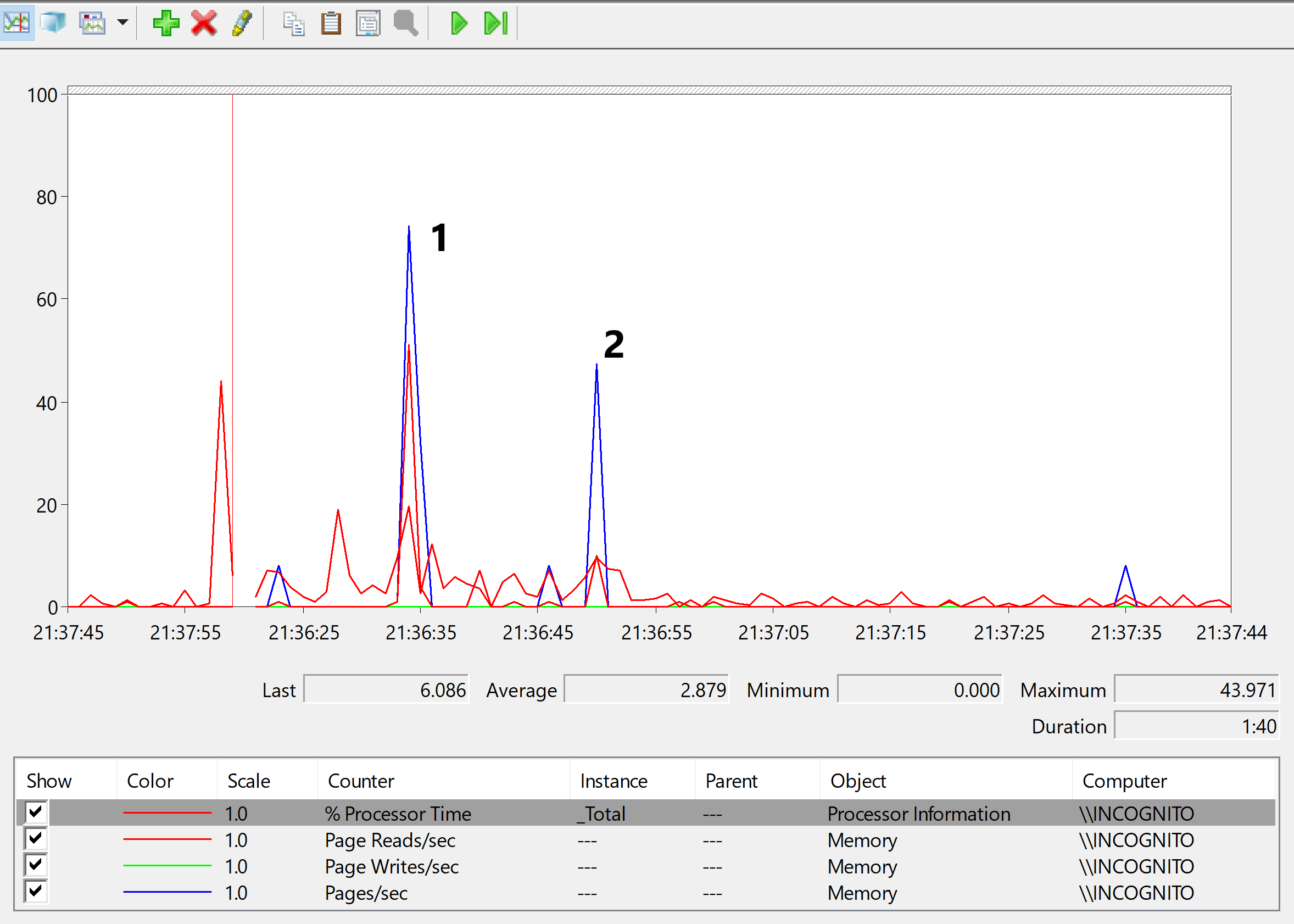Click the Paste Counter List icon

point(331,23)
